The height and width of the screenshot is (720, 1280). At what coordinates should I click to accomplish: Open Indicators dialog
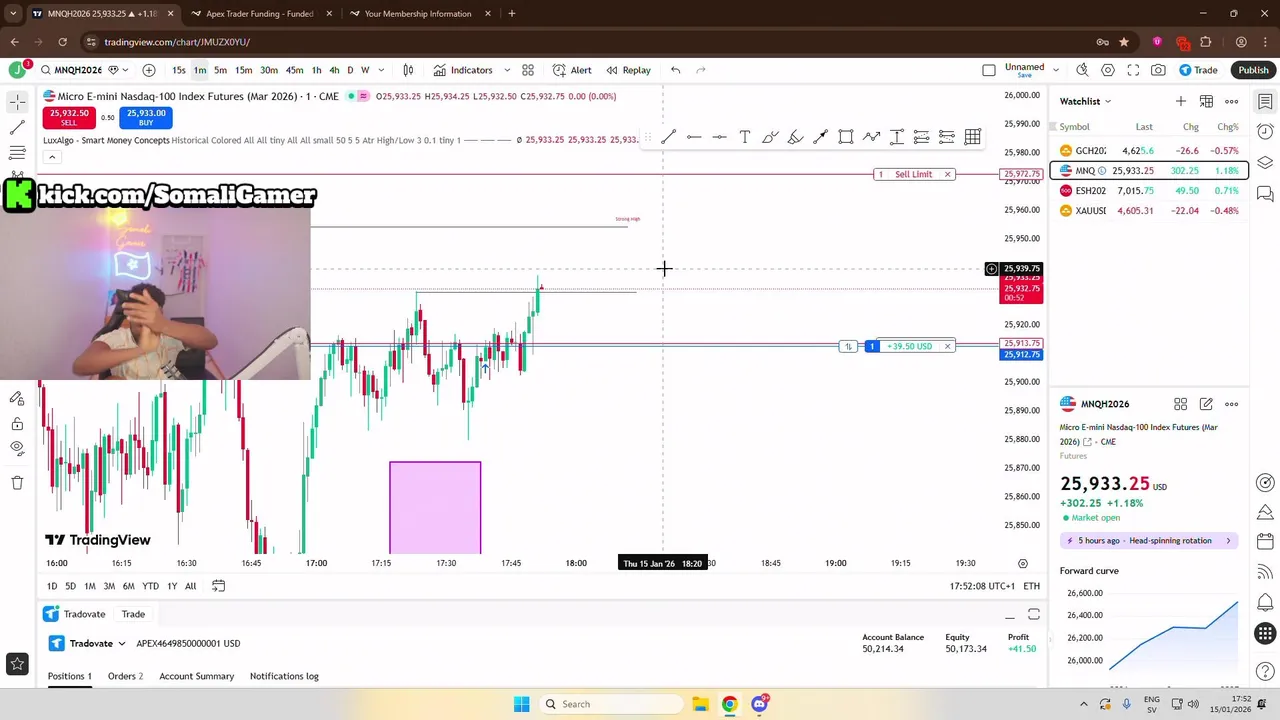(x=463, y=70)
